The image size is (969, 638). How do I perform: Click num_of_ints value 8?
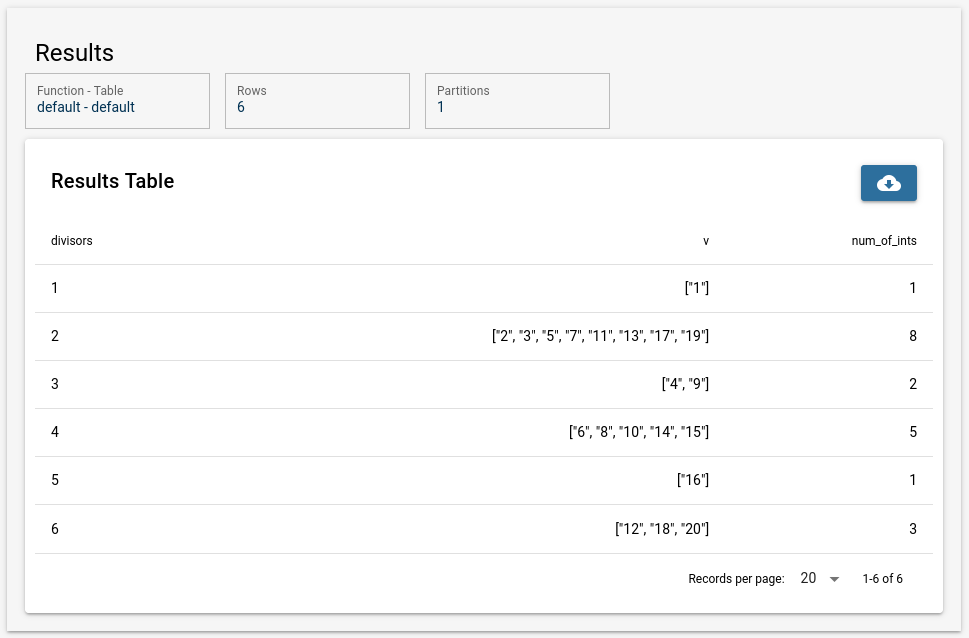pyautogui.click(x=912, y=336)
